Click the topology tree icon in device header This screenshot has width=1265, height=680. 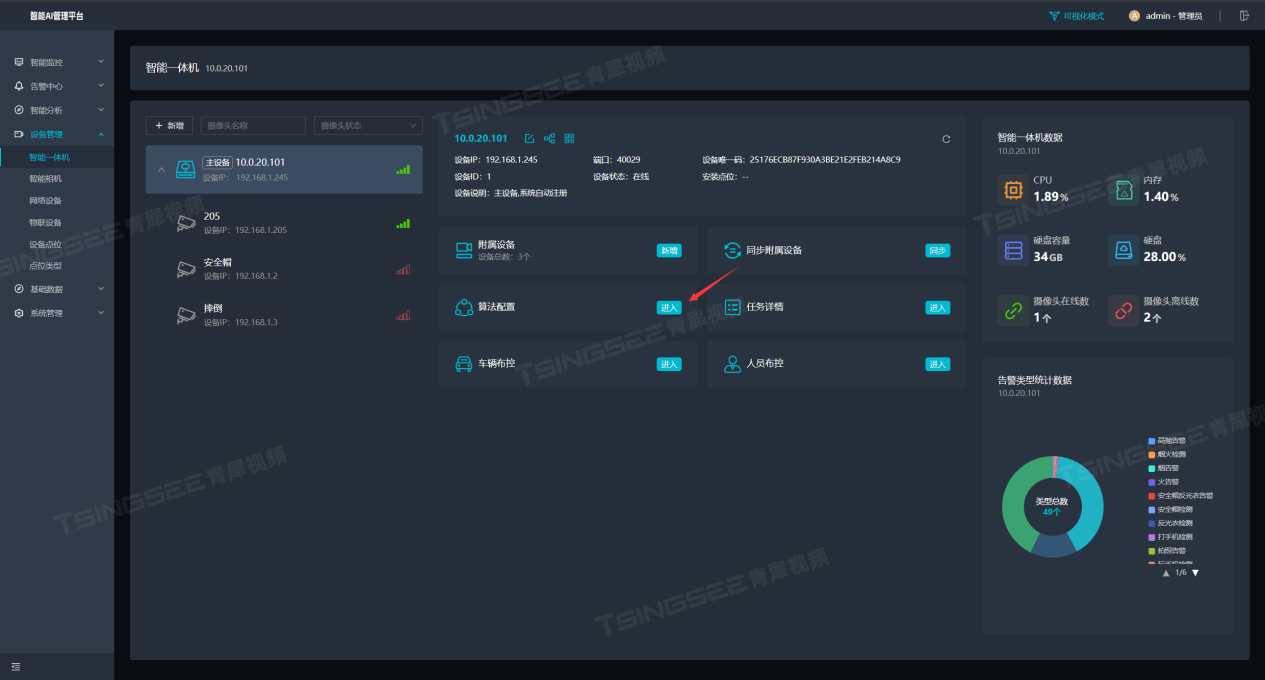point(549,138)
